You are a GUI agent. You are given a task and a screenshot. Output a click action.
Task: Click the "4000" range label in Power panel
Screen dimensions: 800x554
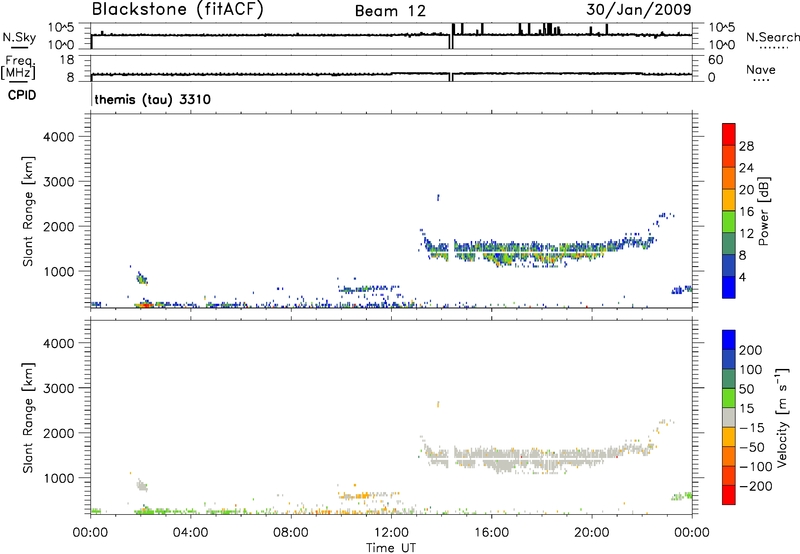58,137
